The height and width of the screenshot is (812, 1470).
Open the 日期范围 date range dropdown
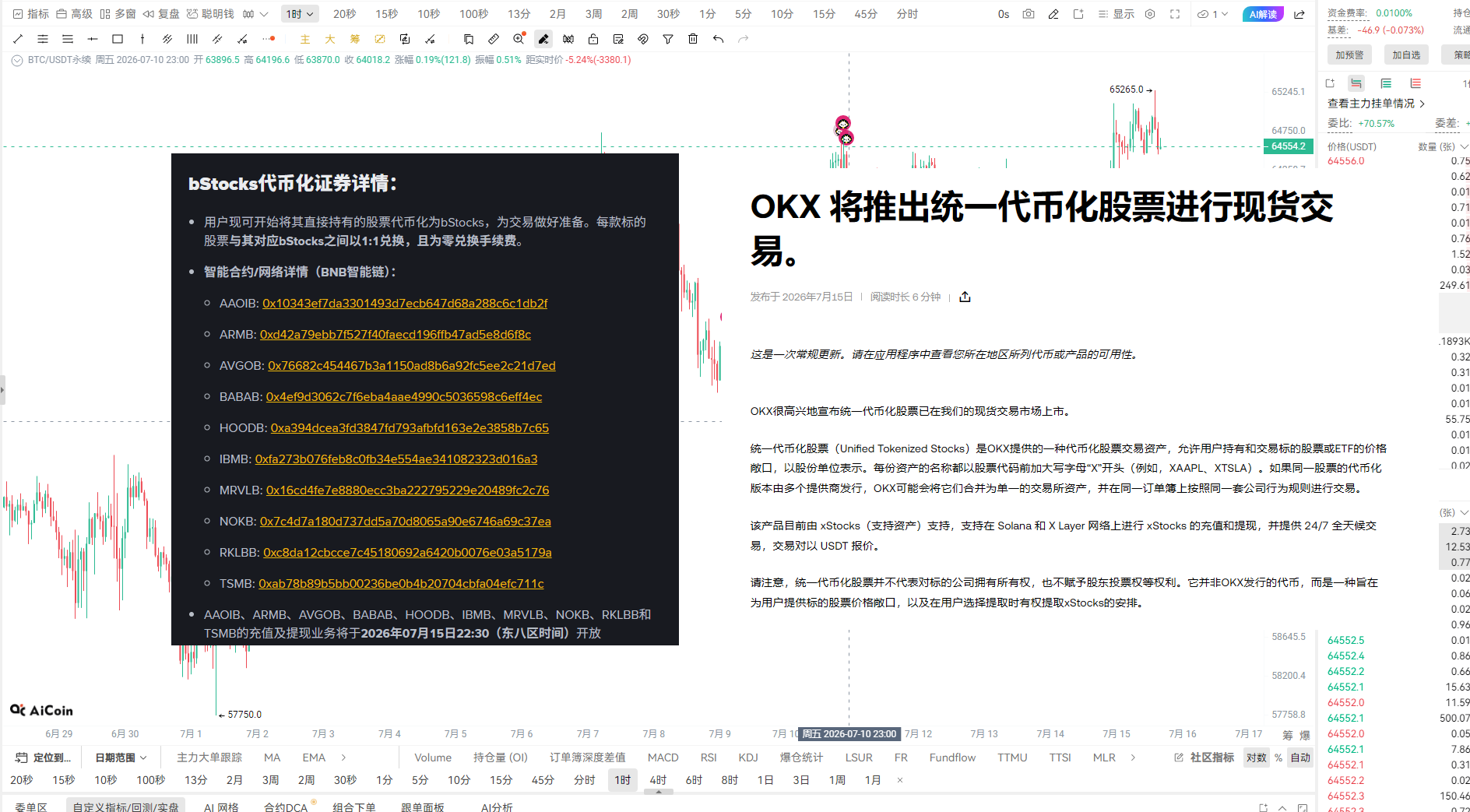point(121,758)
